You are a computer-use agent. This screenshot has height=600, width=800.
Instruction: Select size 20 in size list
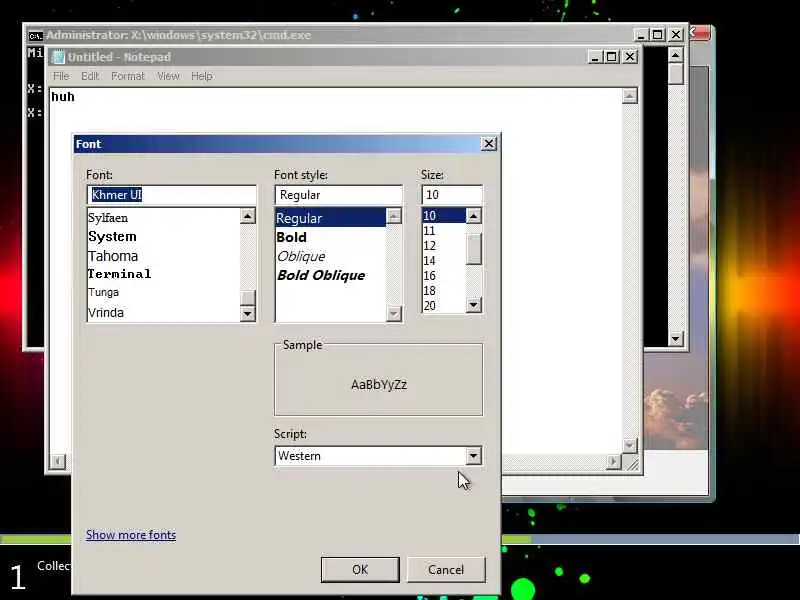tap(444, 305)
